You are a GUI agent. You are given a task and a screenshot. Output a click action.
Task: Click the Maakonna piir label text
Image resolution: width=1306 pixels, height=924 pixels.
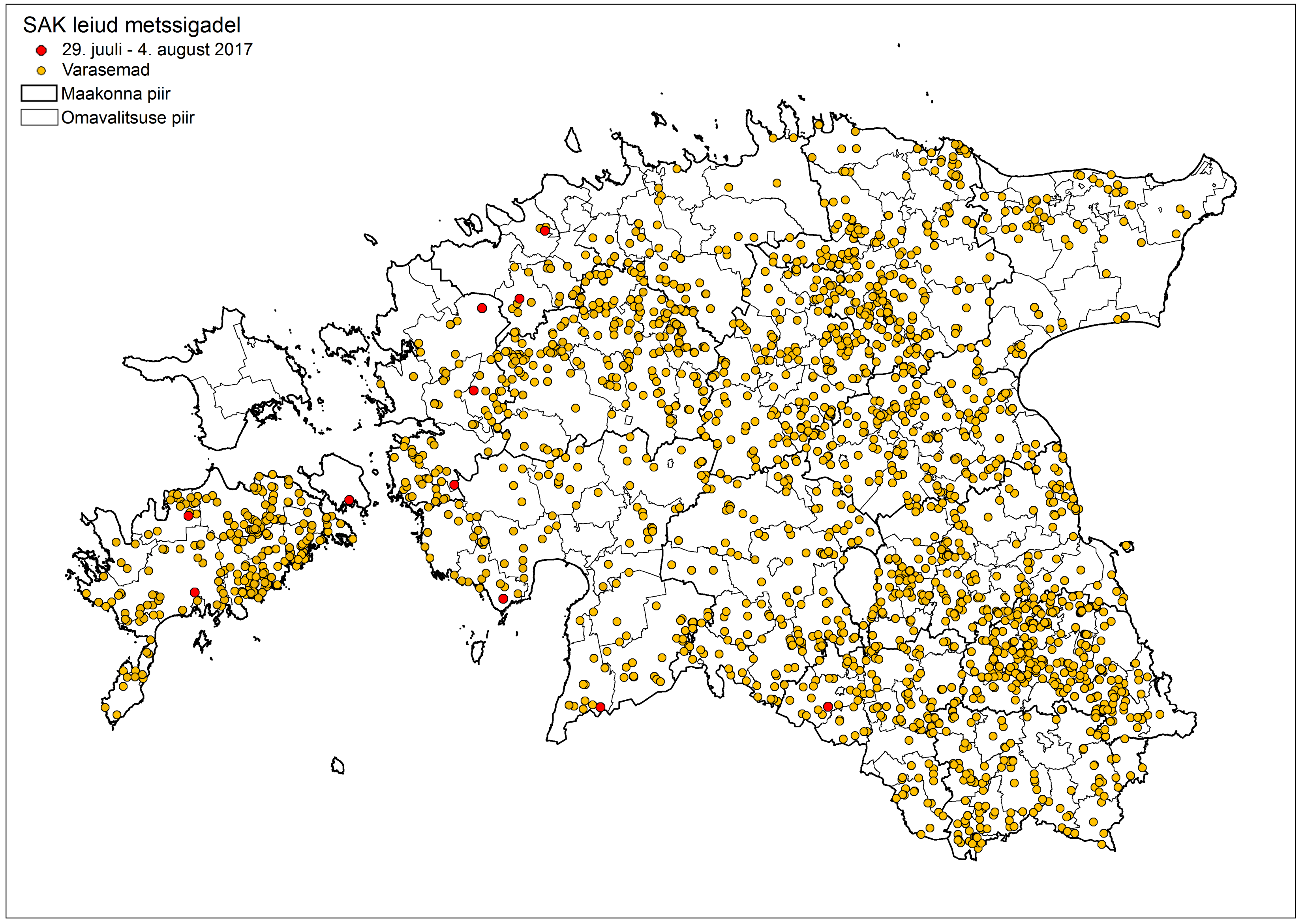[x=115, y=94]
